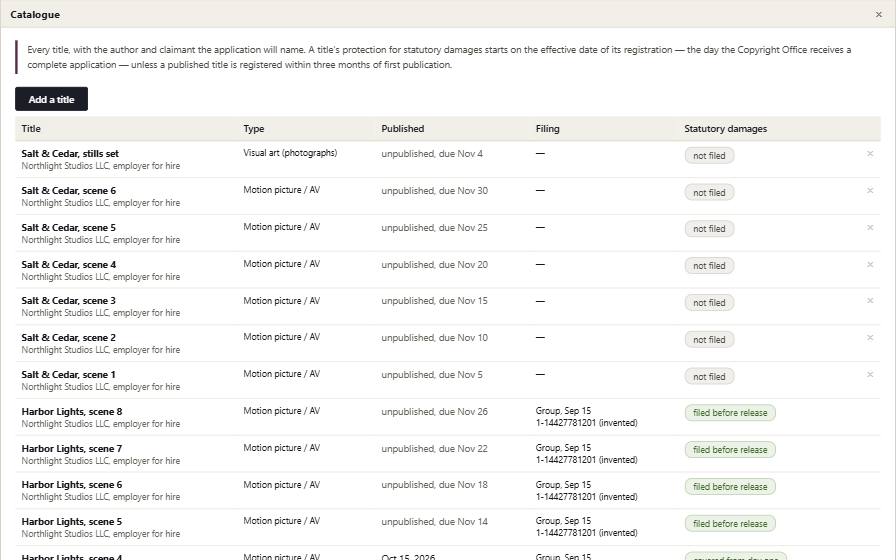The image size is (896, 560).
Task: Select the 'unpublished, due Nov 20' cell
Action: pos(435,265)
